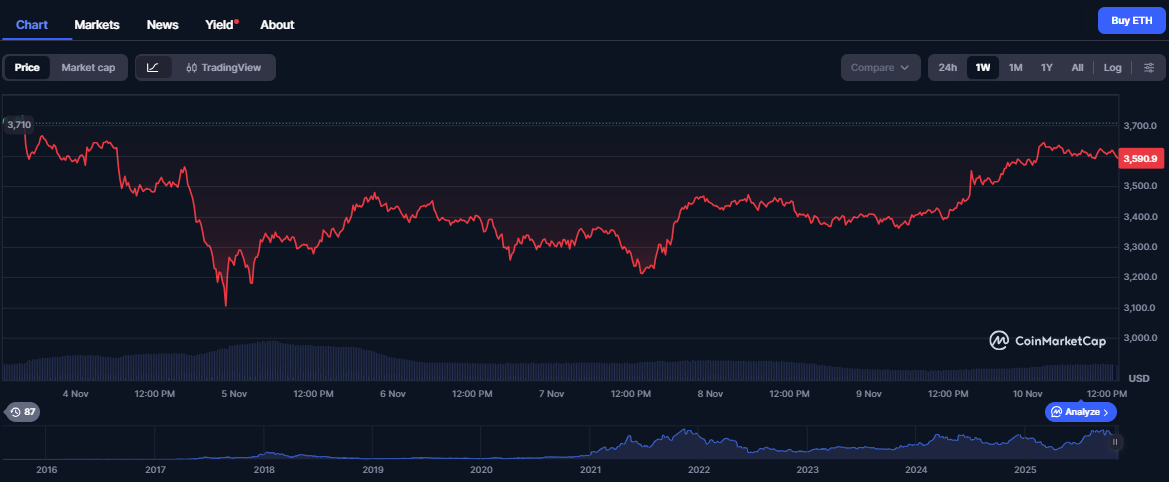This screenshot has width=1169, height=482.
Task: Click the red current price label 3,590.9
Action: (x=1140, y=159)
